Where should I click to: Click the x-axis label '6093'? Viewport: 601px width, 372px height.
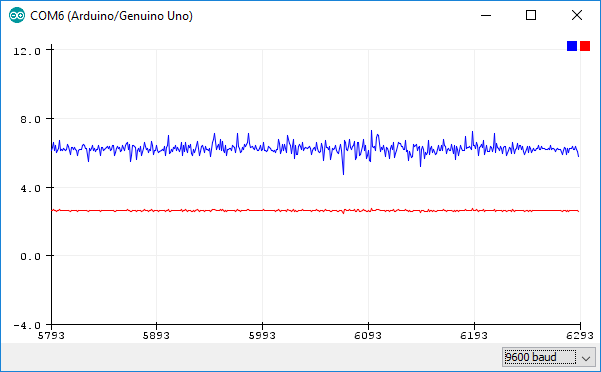368,336
